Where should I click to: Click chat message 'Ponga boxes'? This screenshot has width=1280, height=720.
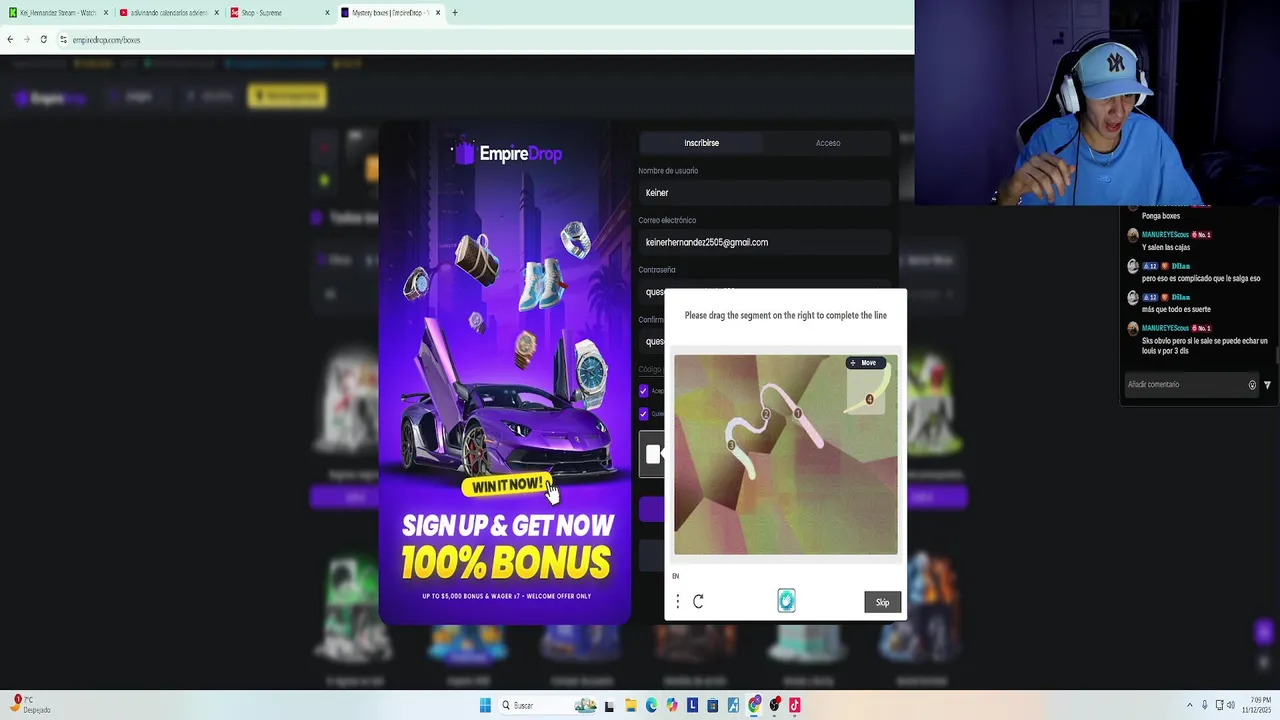click(1161, 216)
